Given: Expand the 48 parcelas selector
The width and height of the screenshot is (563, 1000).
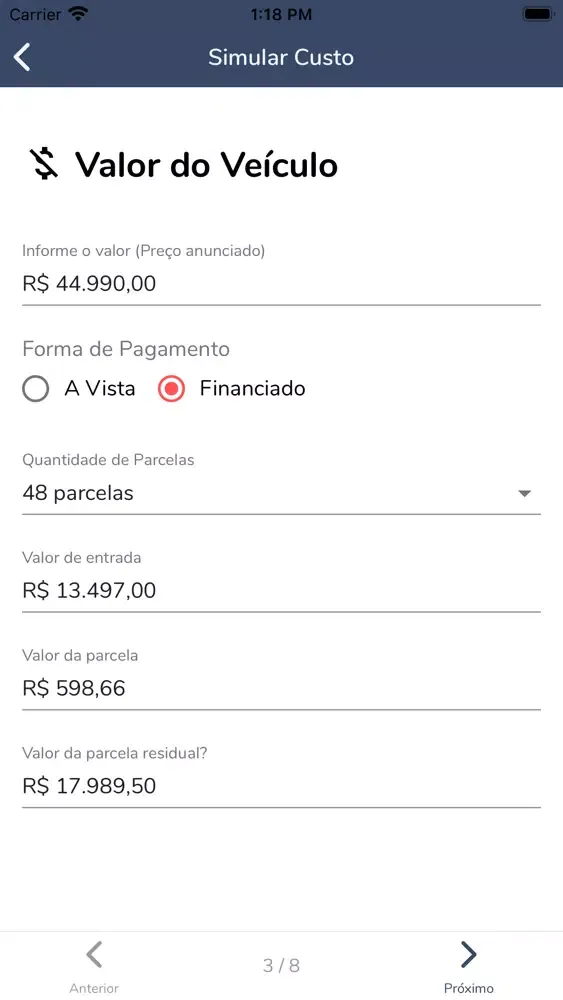Looking at the screenshot, I should pos(281,493).
